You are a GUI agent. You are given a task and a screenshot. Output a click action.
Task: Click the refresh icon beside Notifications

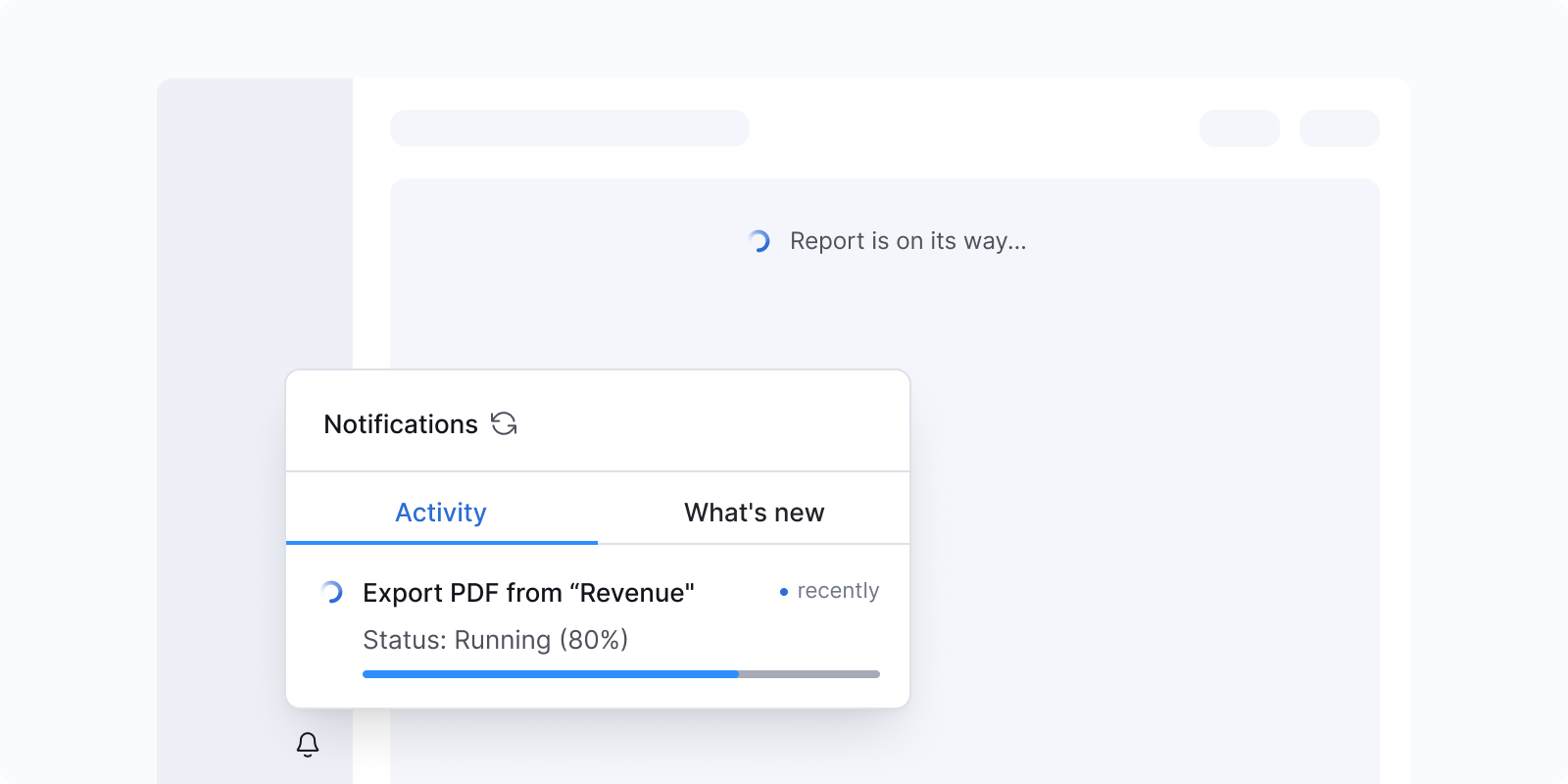504,423
